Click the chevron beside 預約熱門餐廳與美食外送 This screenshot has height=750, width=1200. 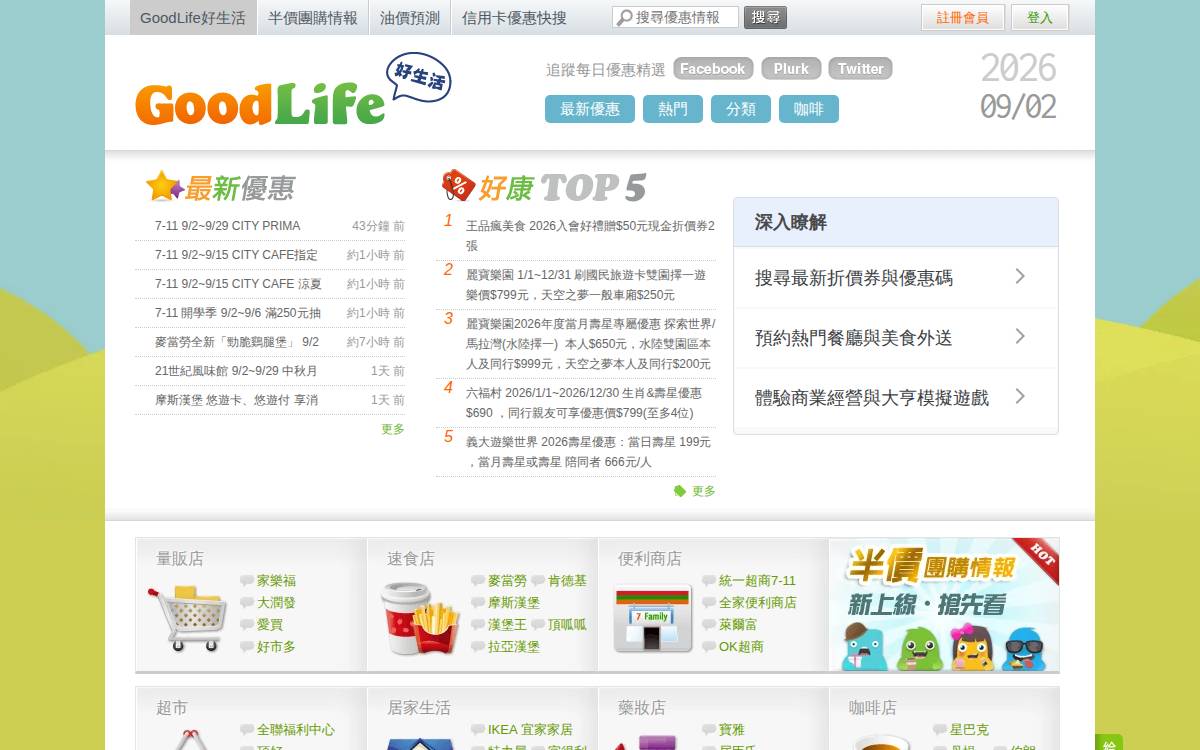point(1020,336)
